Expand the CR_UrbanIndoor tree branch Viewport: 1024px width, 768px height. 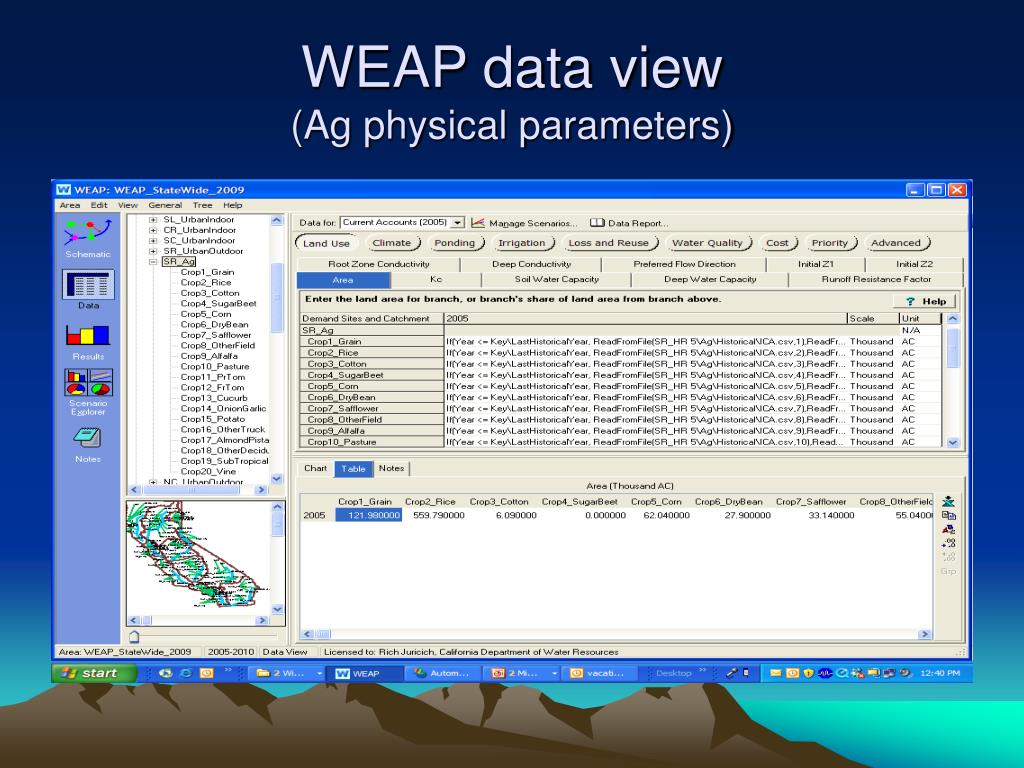pos(153,231)
